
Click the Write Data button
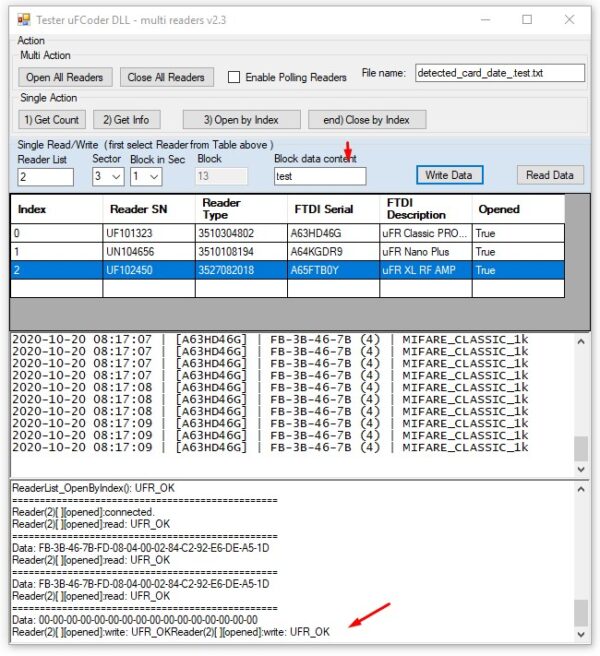click(x=449, y=175)
